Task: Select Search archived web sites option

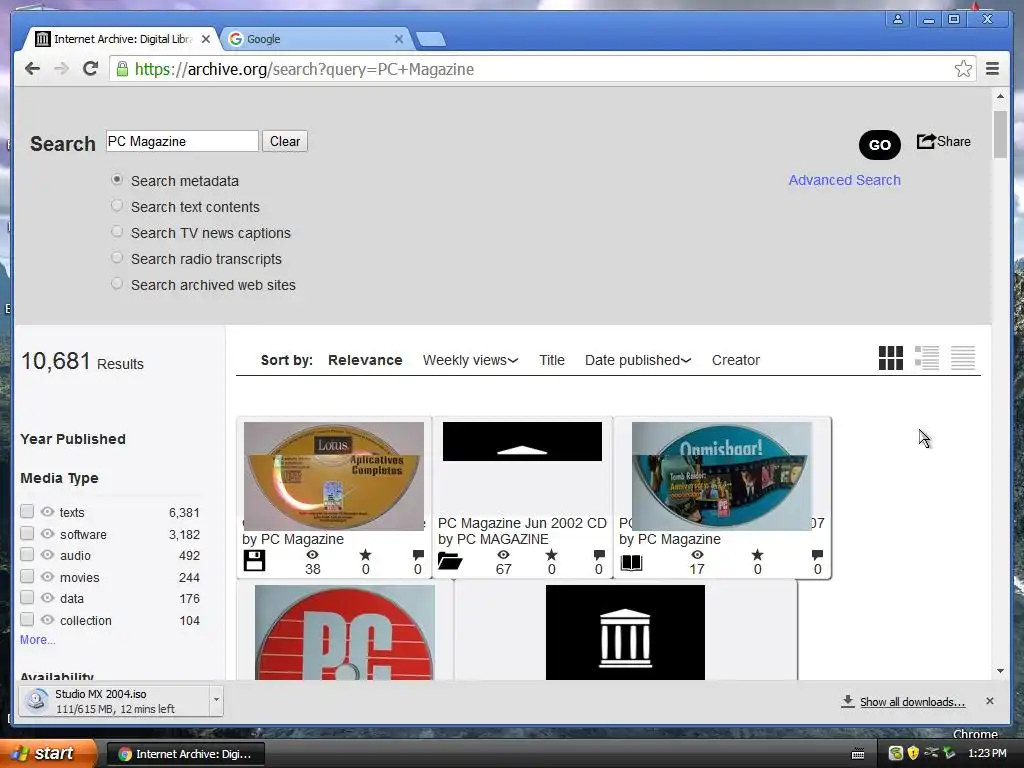Action: [117, 284]
